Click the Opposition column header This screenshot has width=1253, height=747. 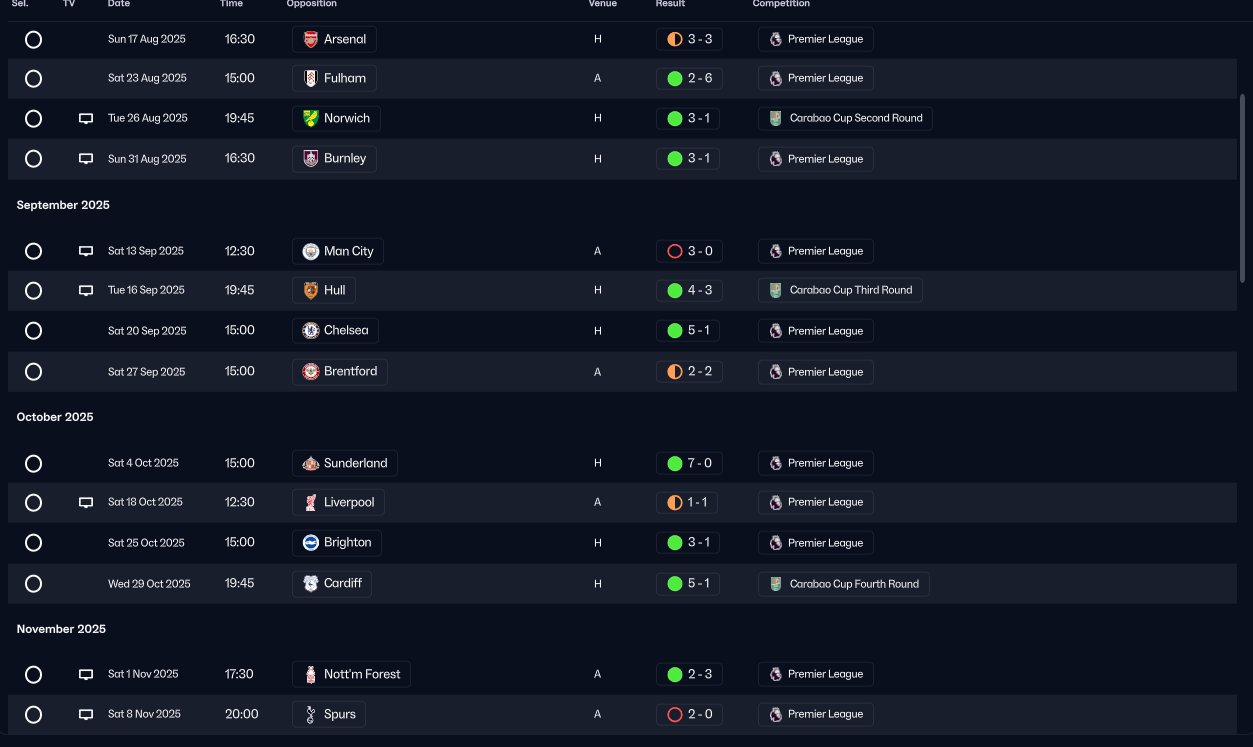pos(311,4)
